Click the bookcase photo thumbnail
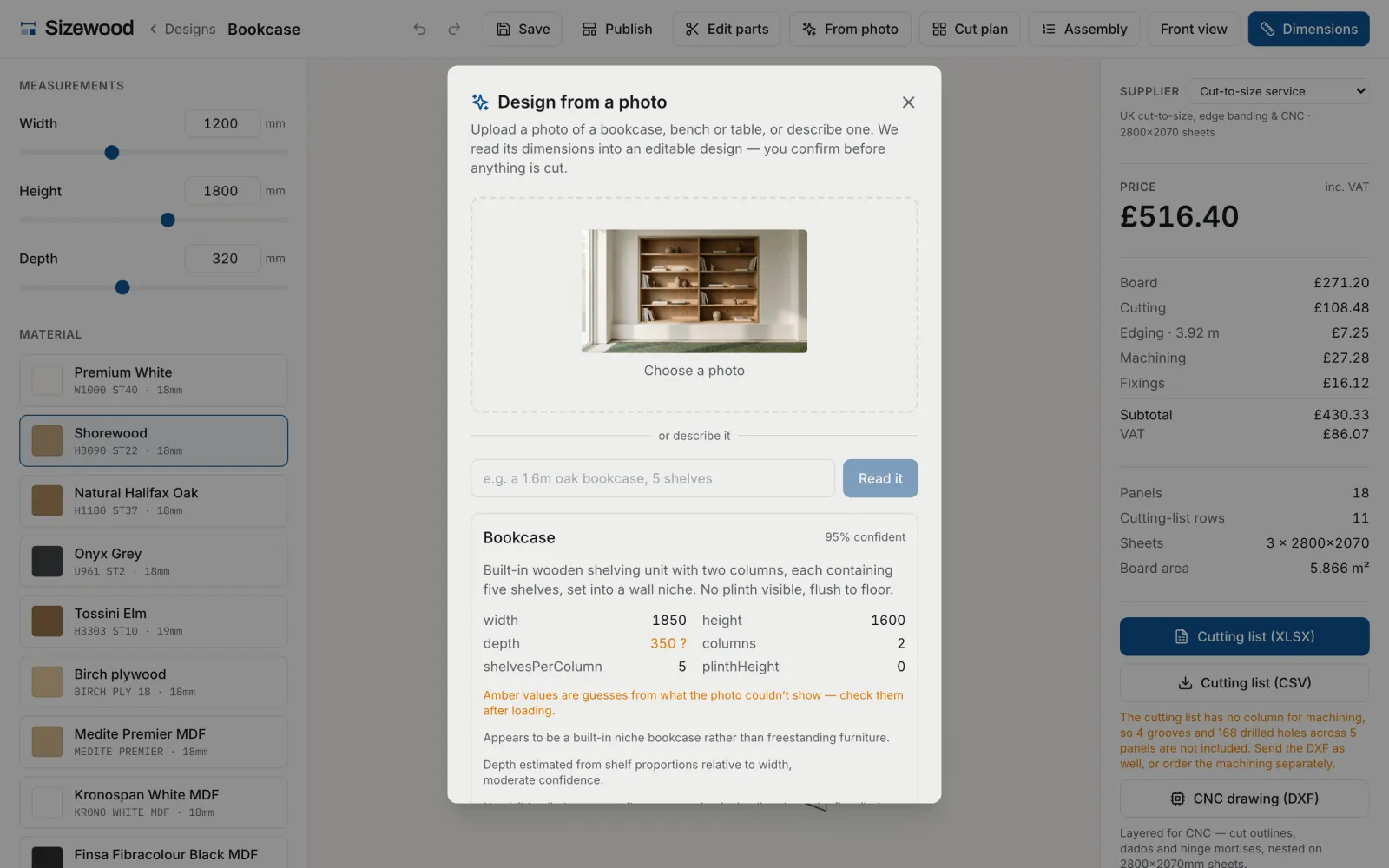 (694, 291)
